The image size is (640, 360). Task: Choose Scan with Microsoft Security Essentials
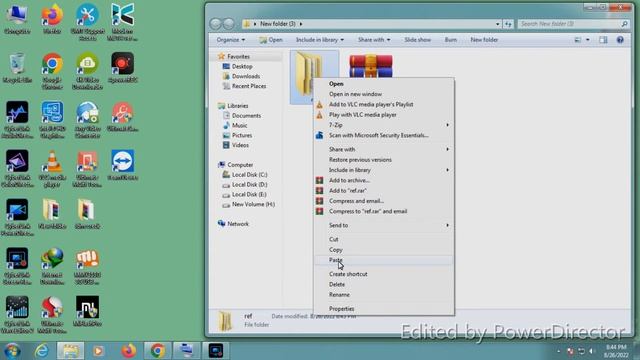pos(384,135)
